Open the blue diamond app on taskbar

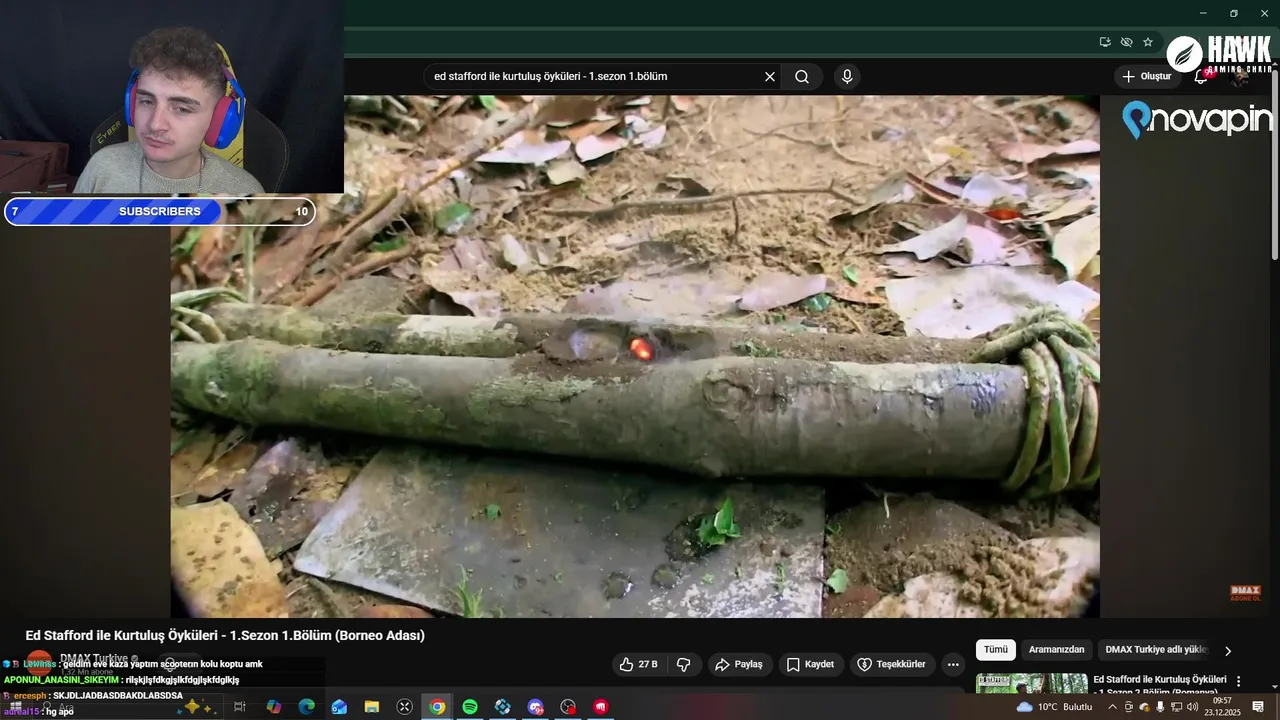[x=503, y=707]
